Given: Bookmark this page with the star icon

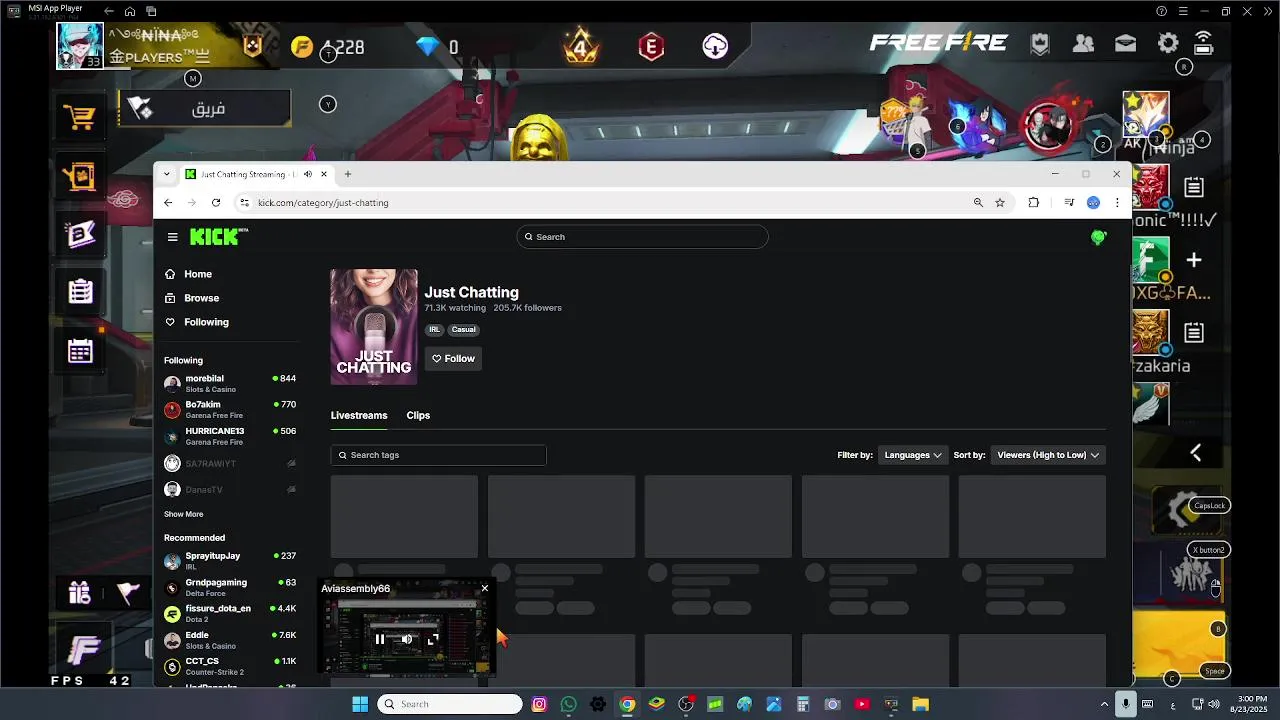Looking at the screenshot, I should [x=1000, y=202].
